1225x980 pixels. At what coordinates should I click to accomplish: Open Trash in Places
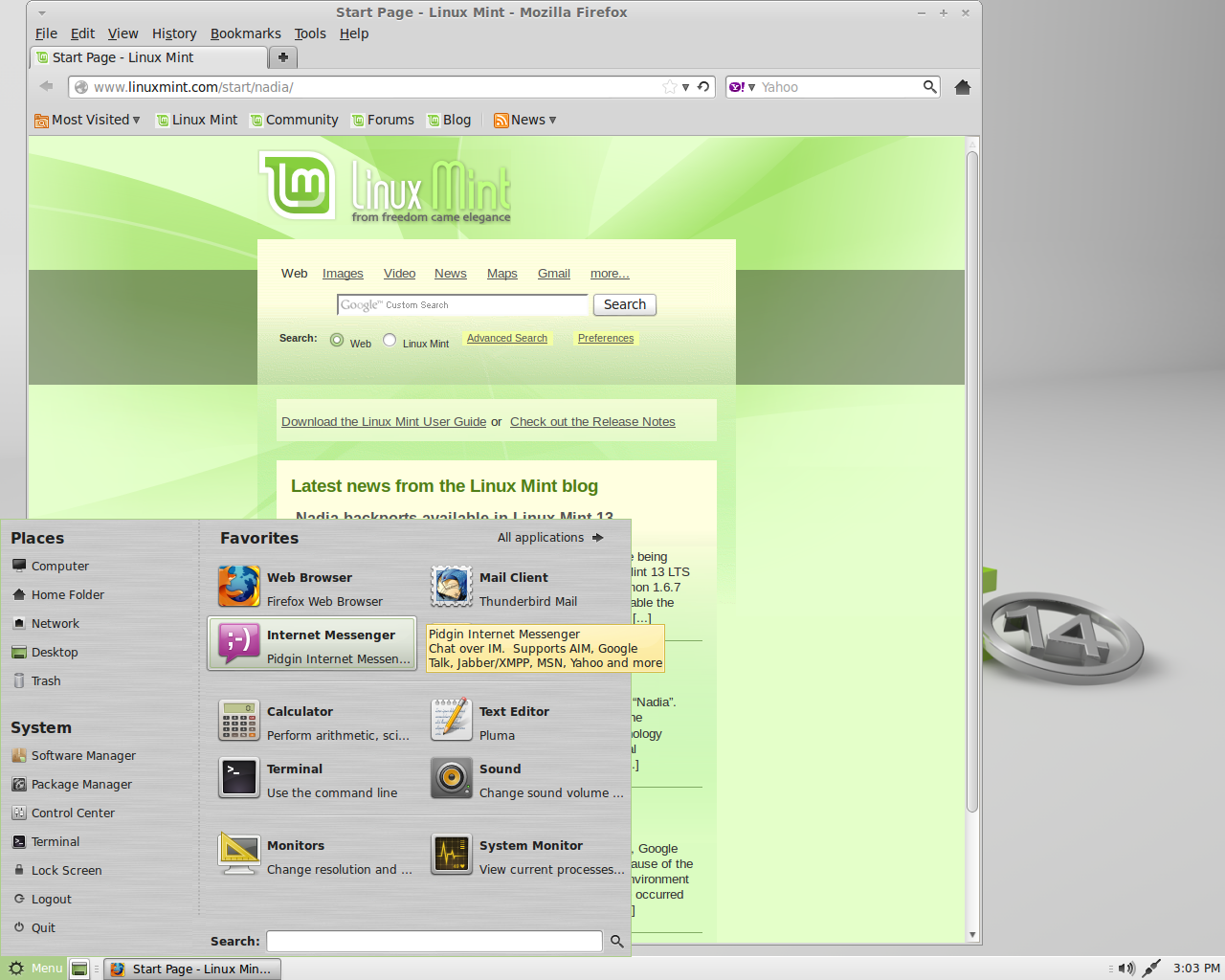tap(36, 680)
